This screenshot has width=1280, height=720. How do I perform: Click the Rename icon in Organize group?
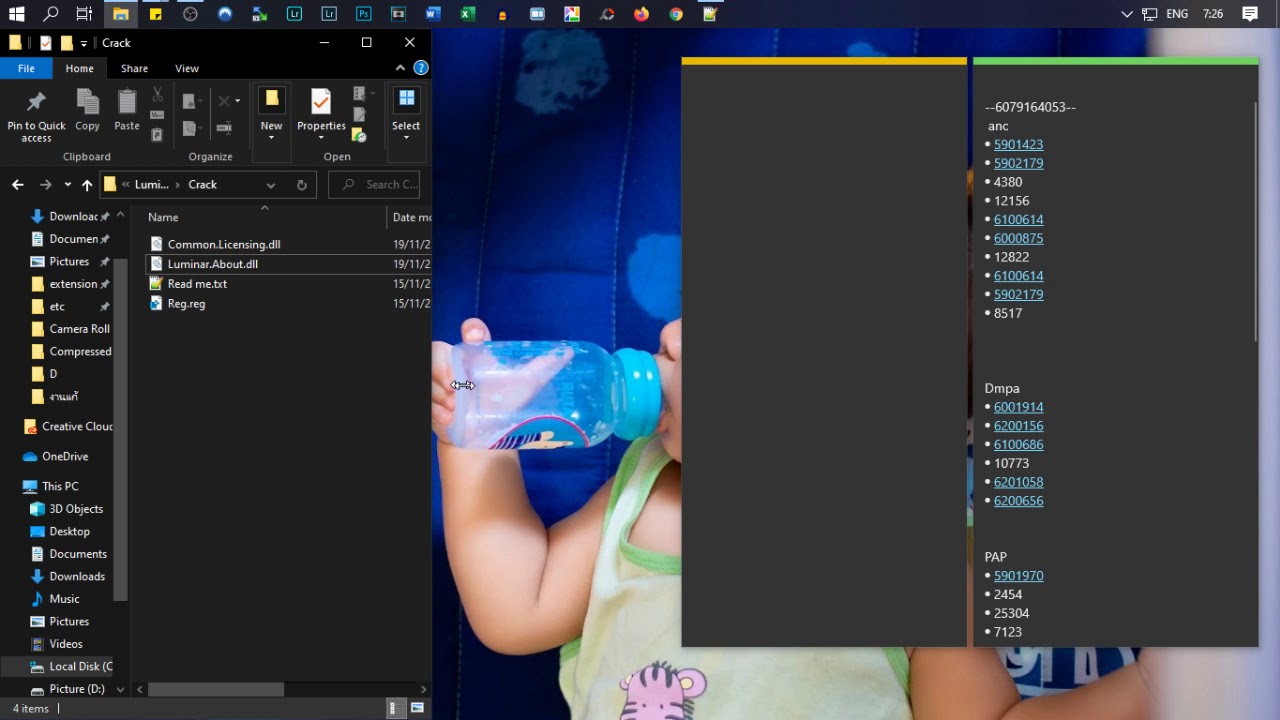point(224,128)
